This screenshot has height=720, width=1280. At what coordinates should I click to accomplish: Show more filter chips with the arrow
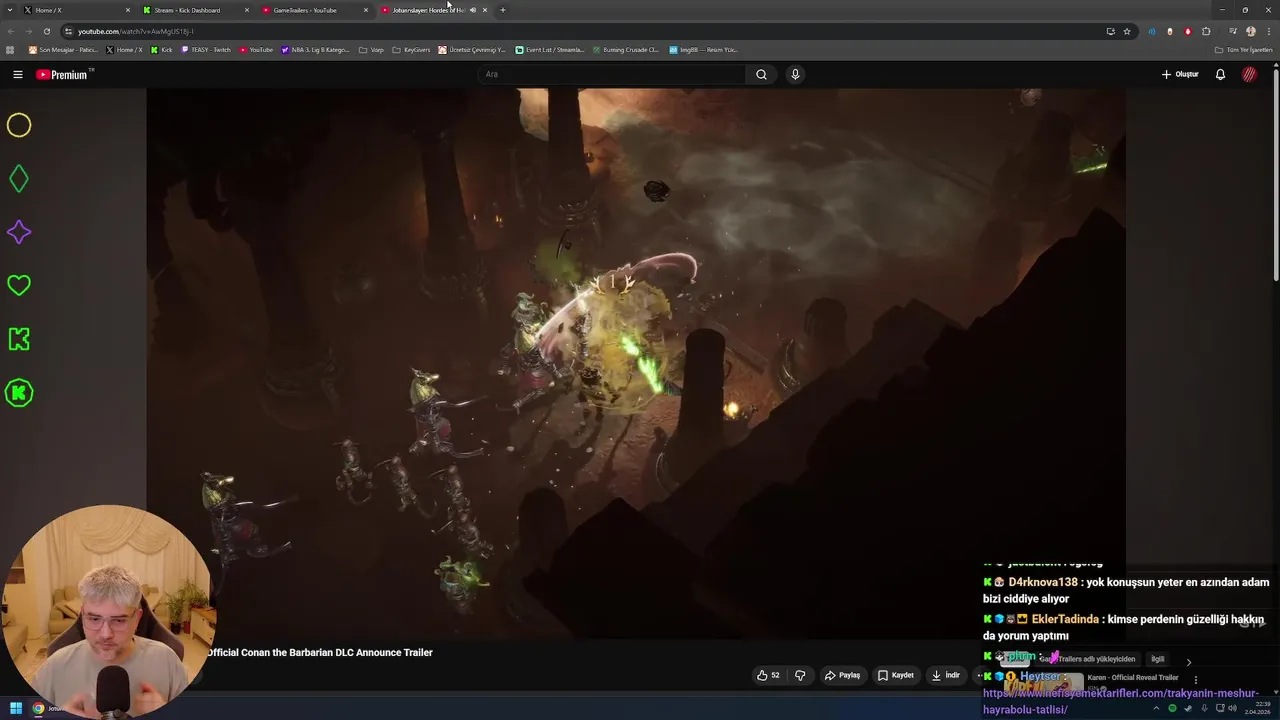(x=1188, y=662)
